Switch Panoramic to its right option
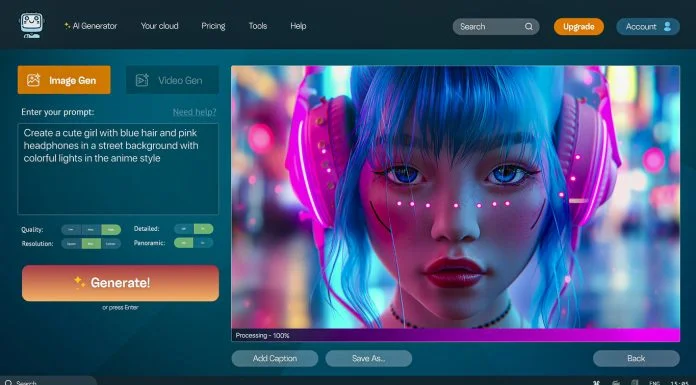This screenshot has width=696, height=385. (x=204, y=243)
